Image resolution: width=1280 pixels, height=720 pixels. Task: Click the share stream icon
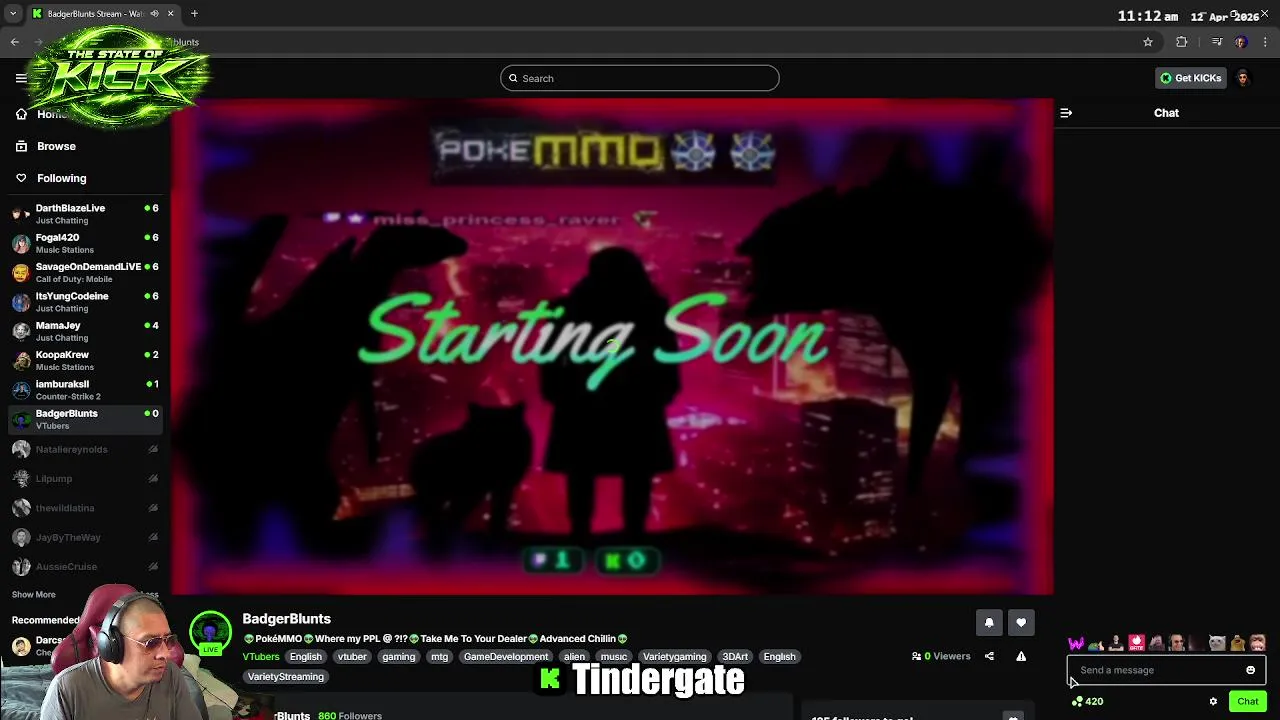(989, 656)
